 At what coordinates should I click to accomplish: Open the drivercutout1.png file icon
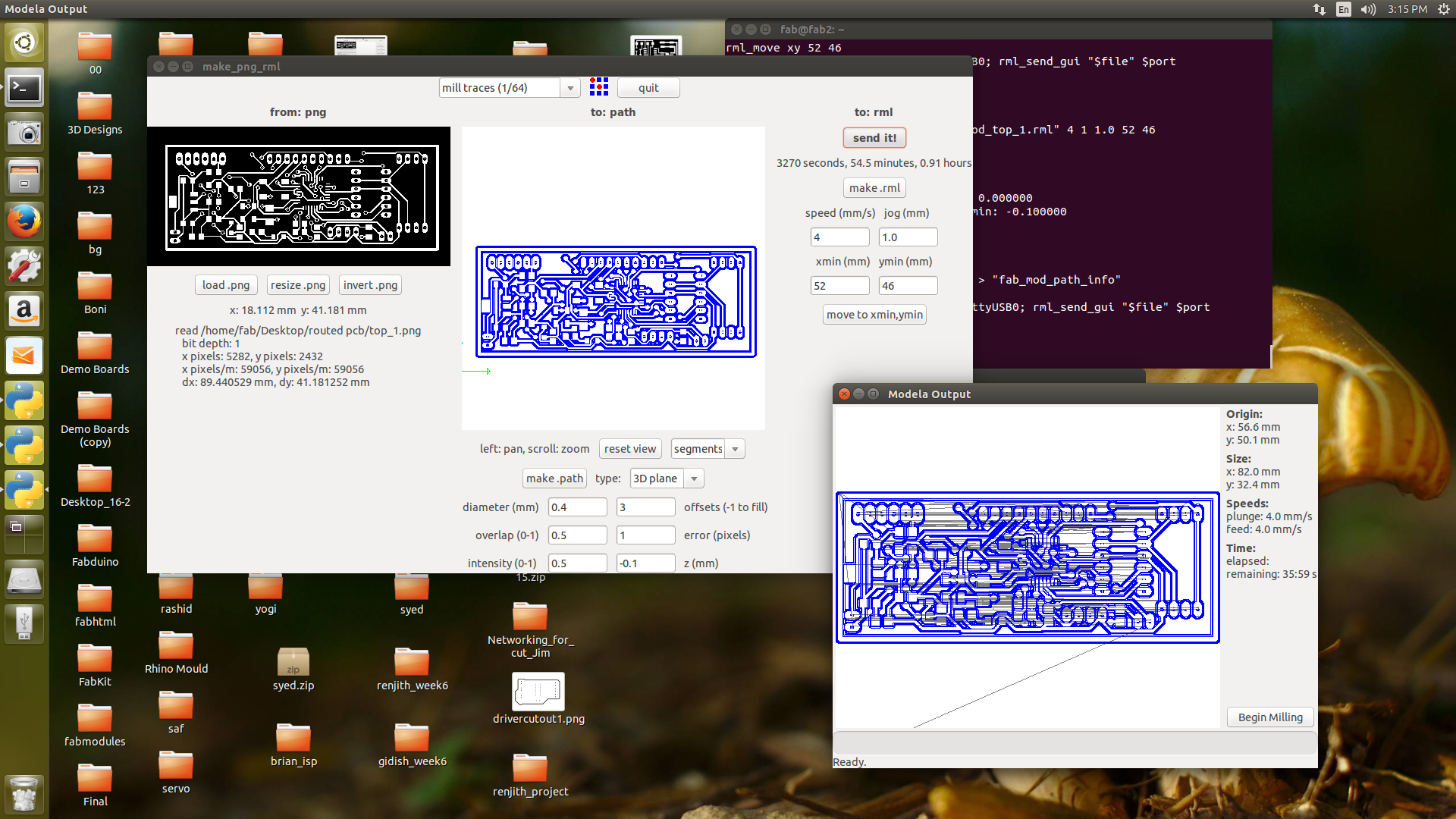coord(538,691)
